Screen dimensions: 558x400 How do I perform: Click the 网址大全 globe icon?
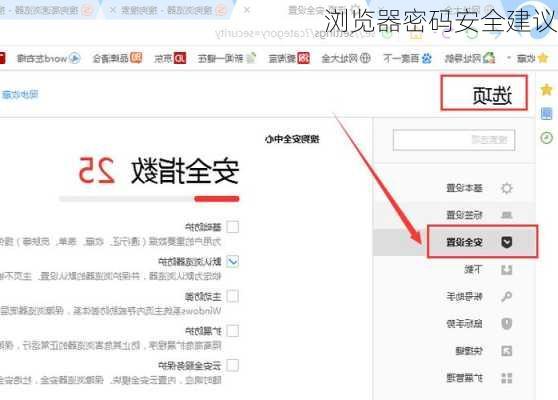pos(365,58)
